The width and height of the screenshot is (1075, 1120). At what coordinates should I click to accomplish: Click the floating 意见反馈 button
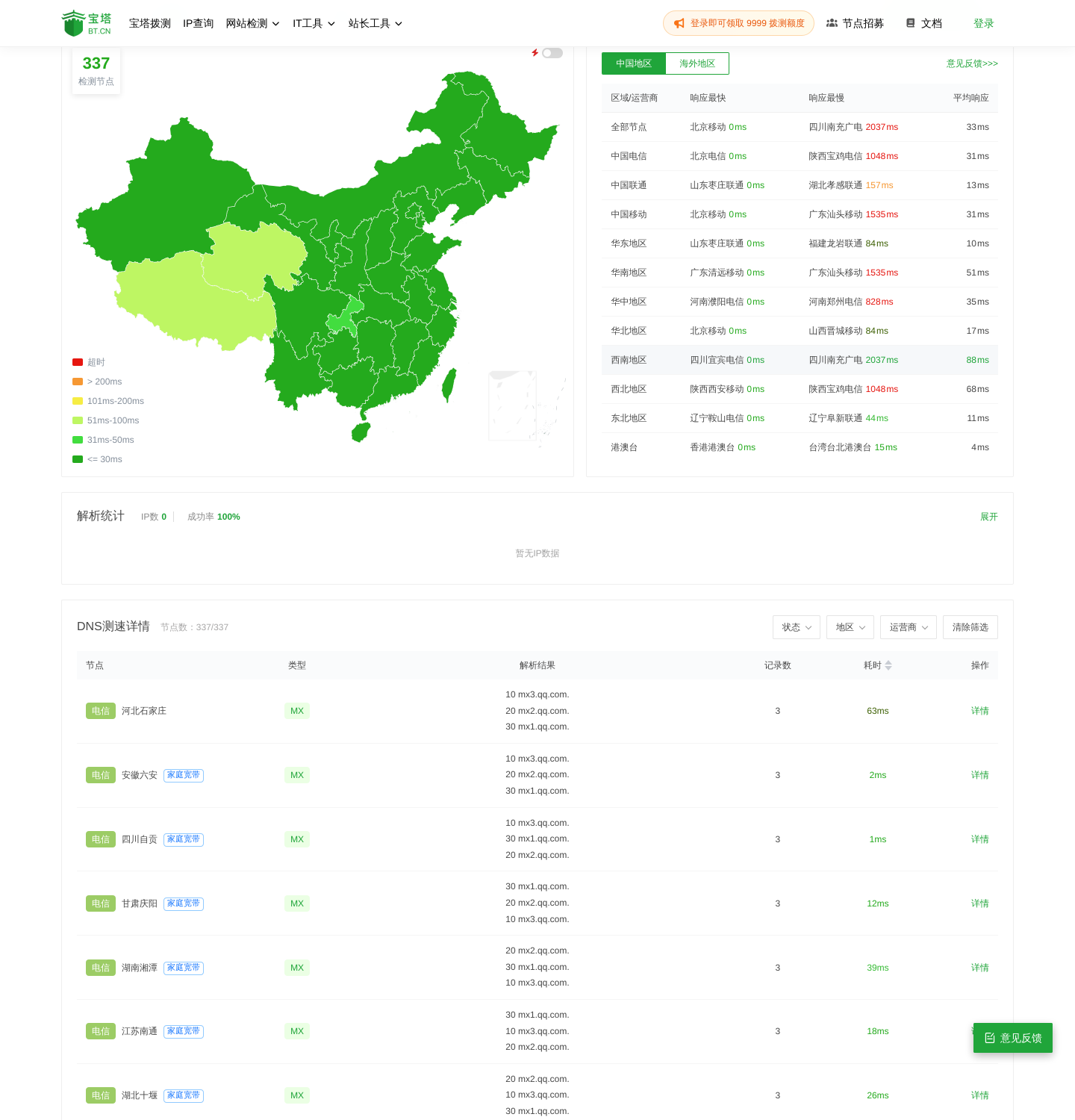(x=1013, y=1038)
